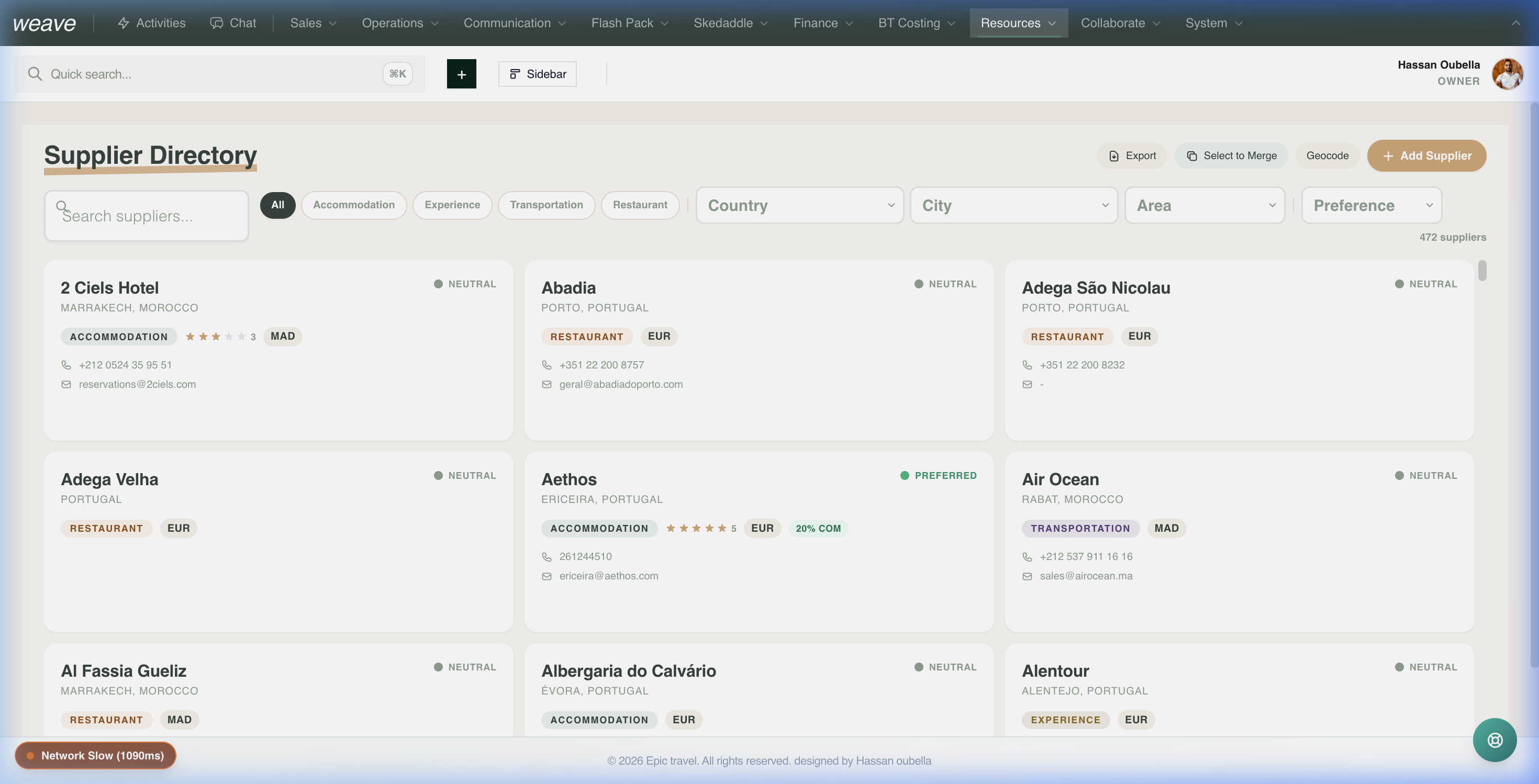Click email icon on Adega São Nicolau card
The height and width of the screenshot is (784, 1539).
coord(1027,385)
